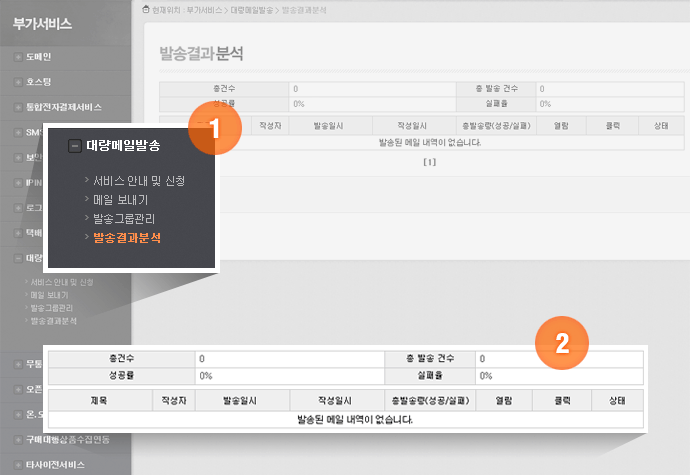
Task: Select 발송그룹관리 in the popup menu
Action: [124, 218]
